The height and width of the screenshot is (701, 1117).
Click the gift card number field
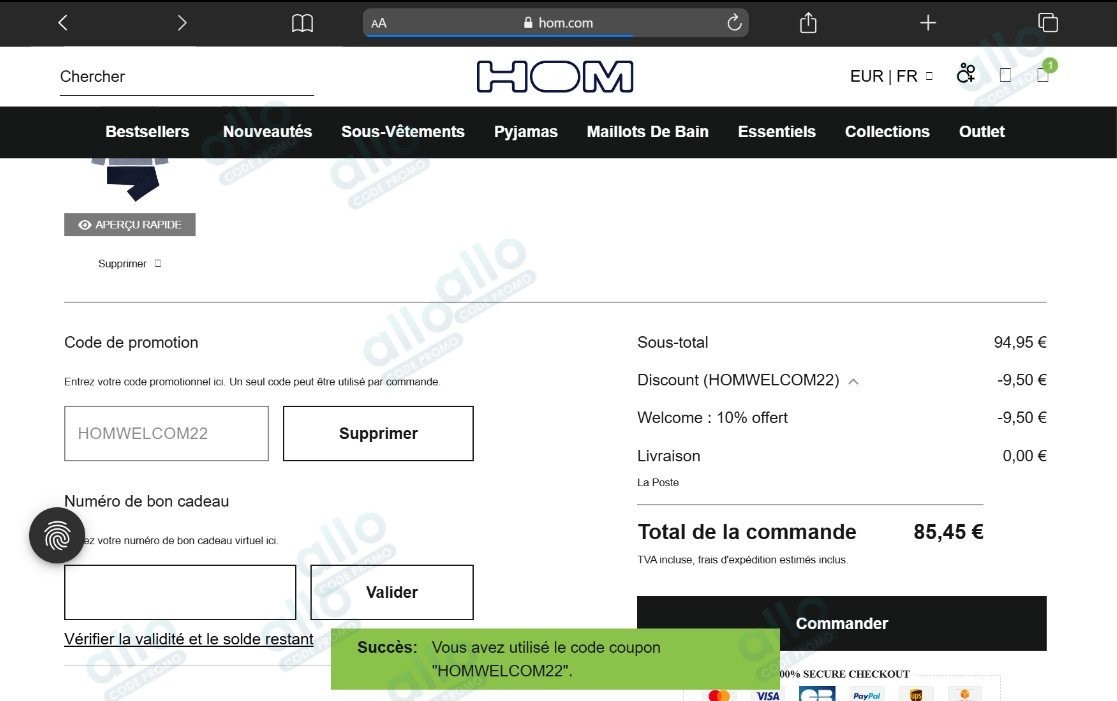pyautogui.click(x=180, y=592)
